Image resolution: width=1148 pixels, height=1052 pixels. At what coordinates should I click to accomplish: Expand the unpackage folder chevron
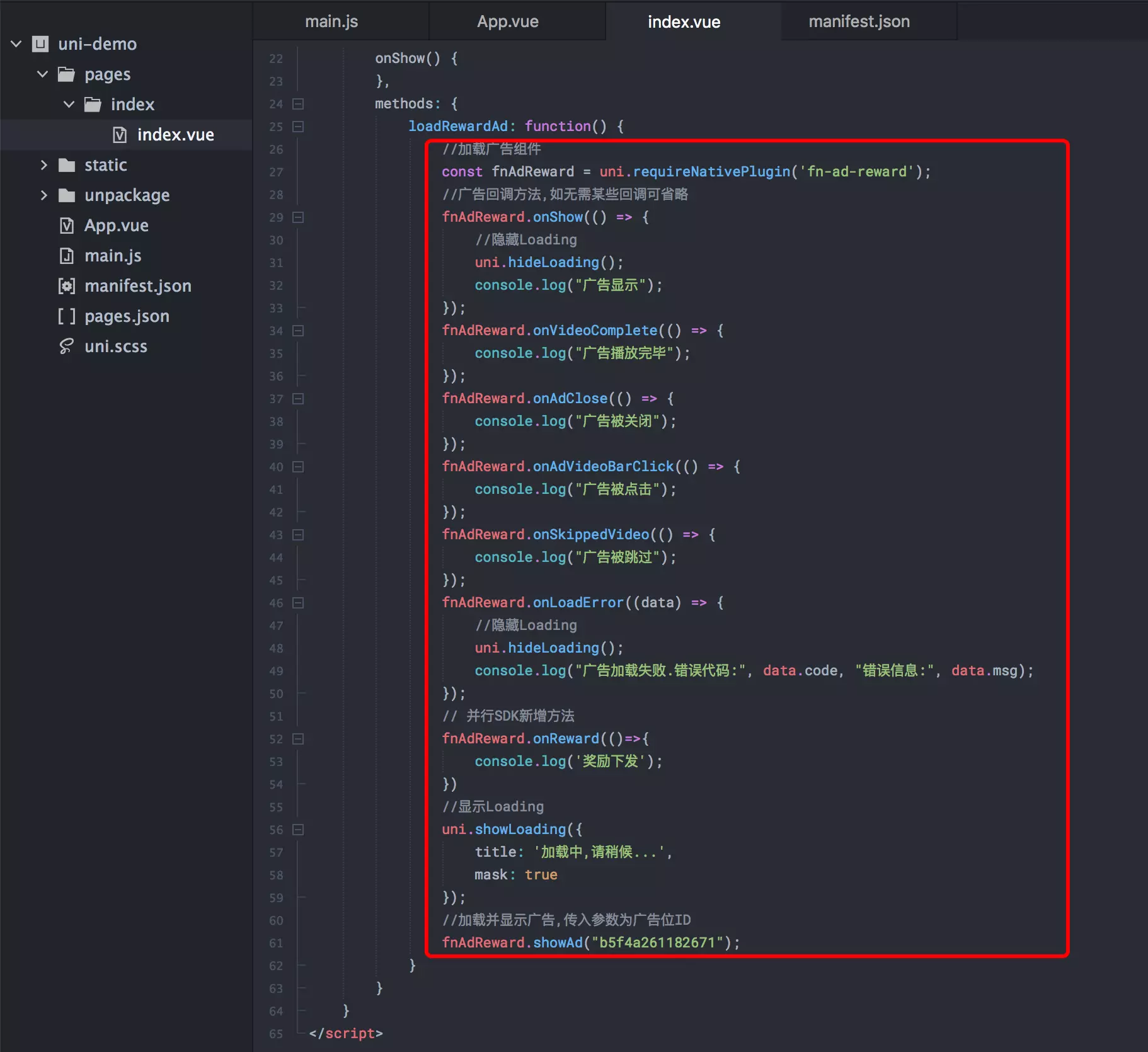tap(43, 195)
